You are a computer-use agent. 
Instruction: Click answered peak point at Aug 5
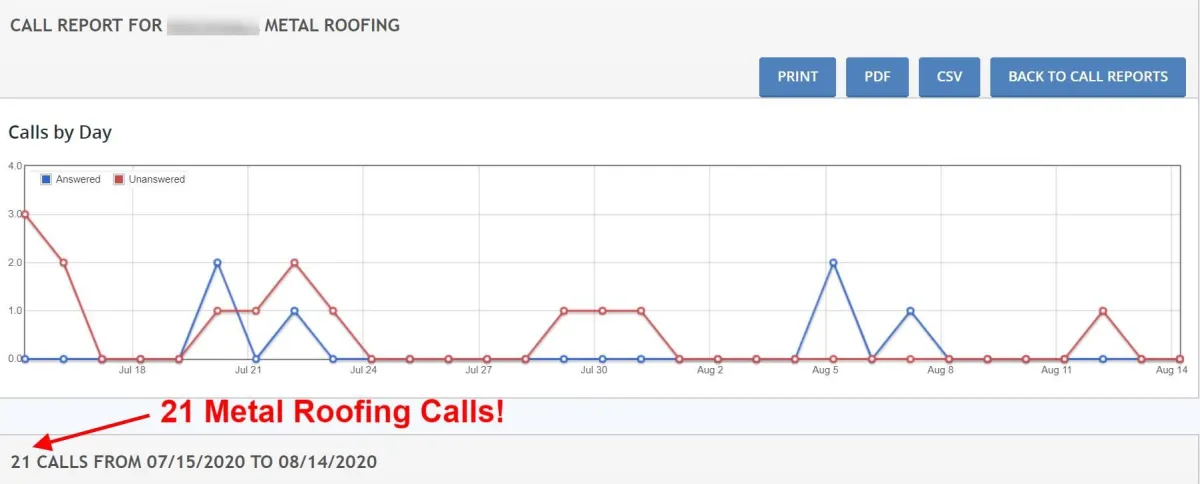(x=833, y=262)
